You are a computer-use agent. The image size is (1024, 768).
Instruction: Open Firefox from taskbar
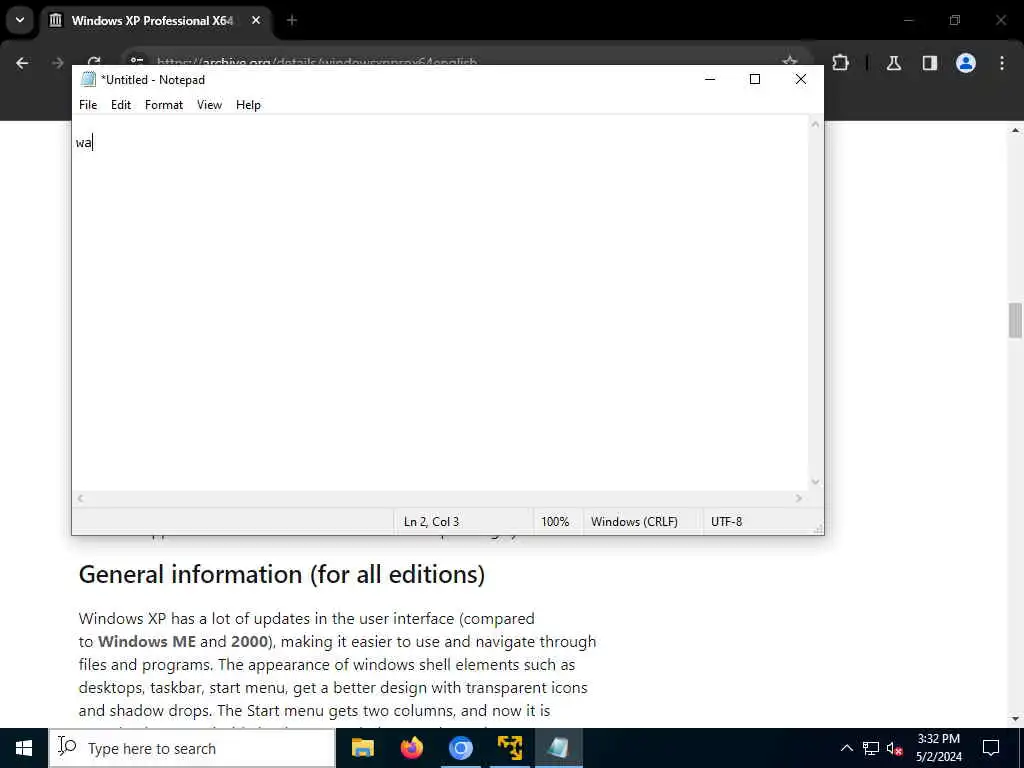411,748
